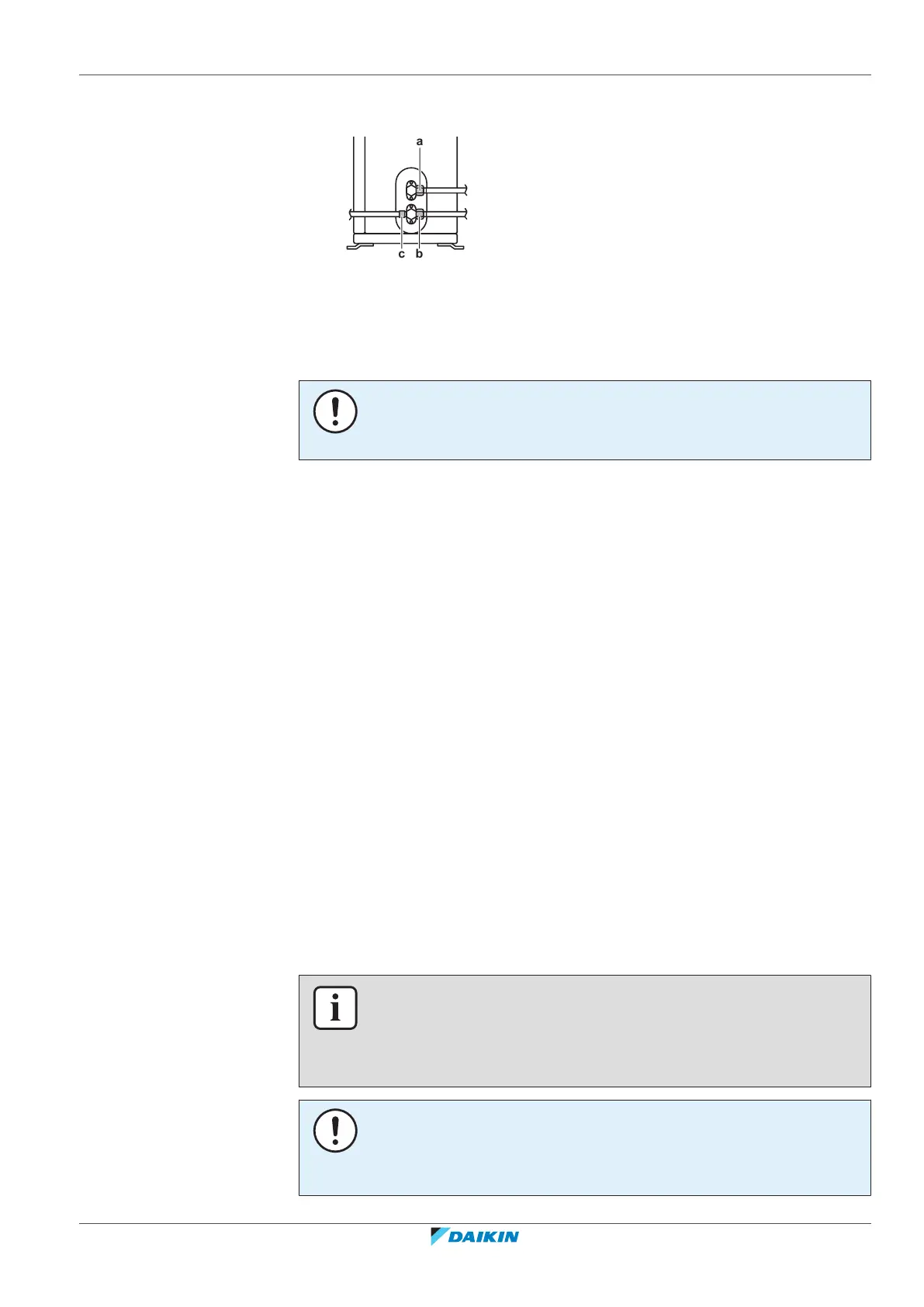Click the information 'i' icon

click(335, 1007)
